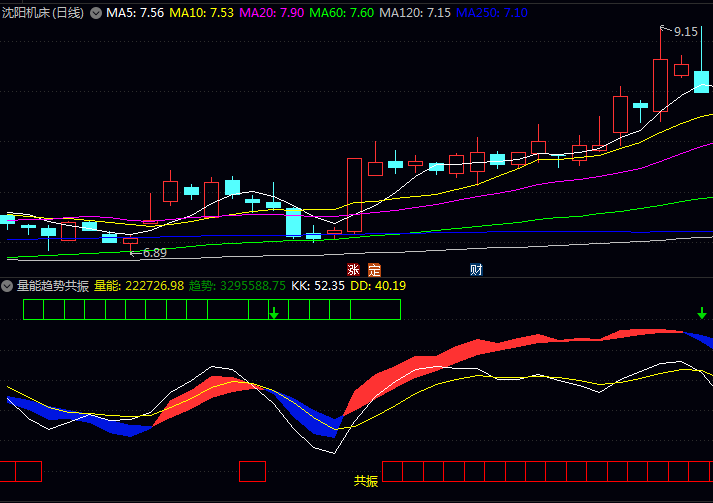Click the 量能趋势共振 indicator name

(x=53, y=286)
